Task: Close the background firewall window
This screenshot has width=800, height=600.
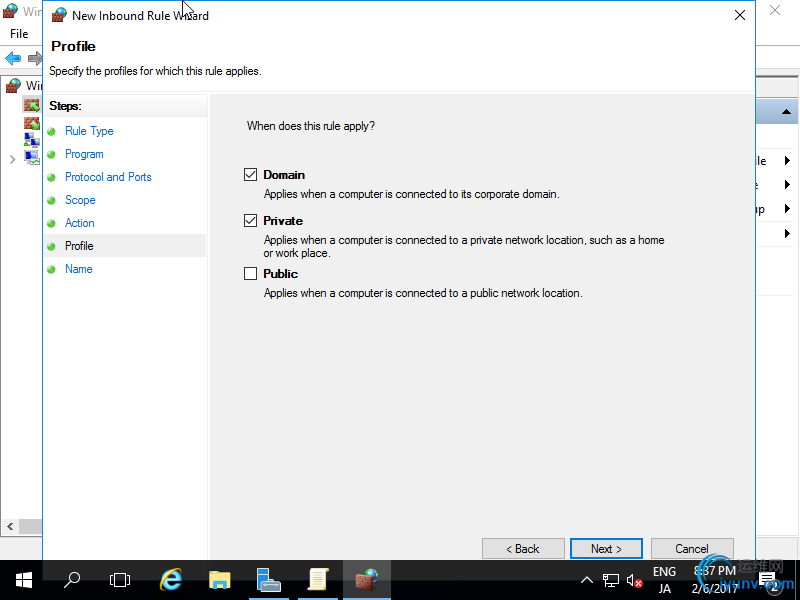Action: pos(775,10)
